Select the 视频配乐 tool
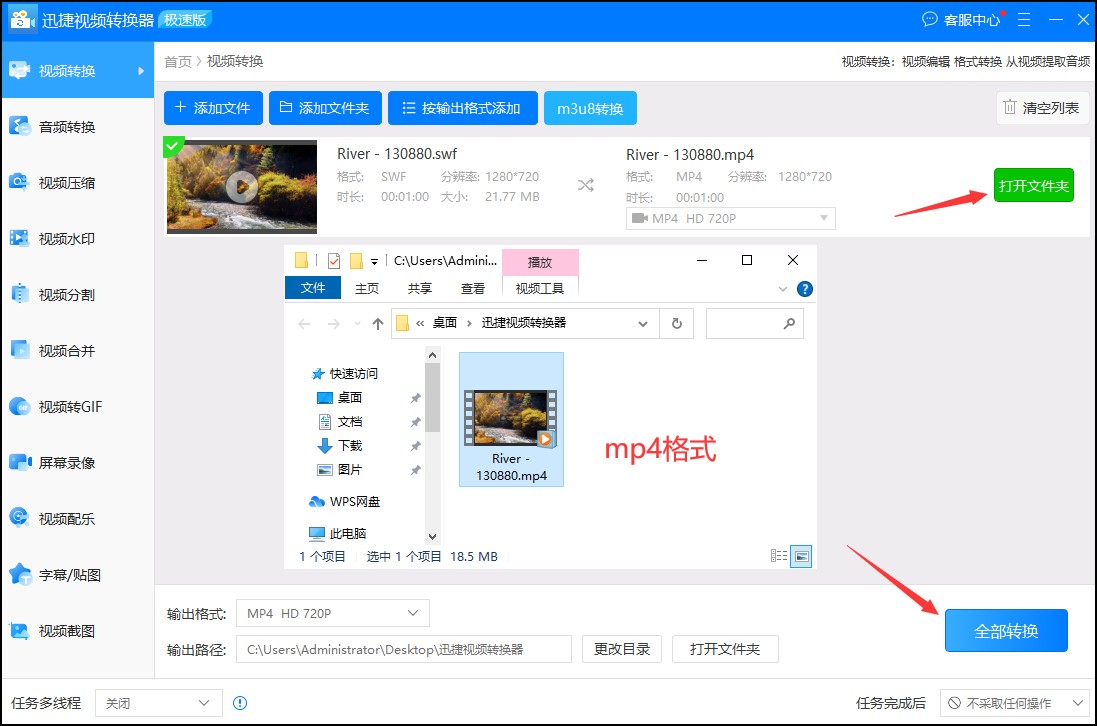 tap(66, 518)
